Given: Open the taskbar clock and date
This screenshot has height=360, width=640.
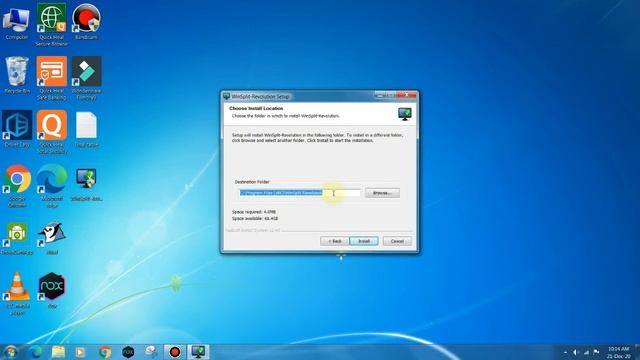Looking at the screenshot, I should point(618,352).
